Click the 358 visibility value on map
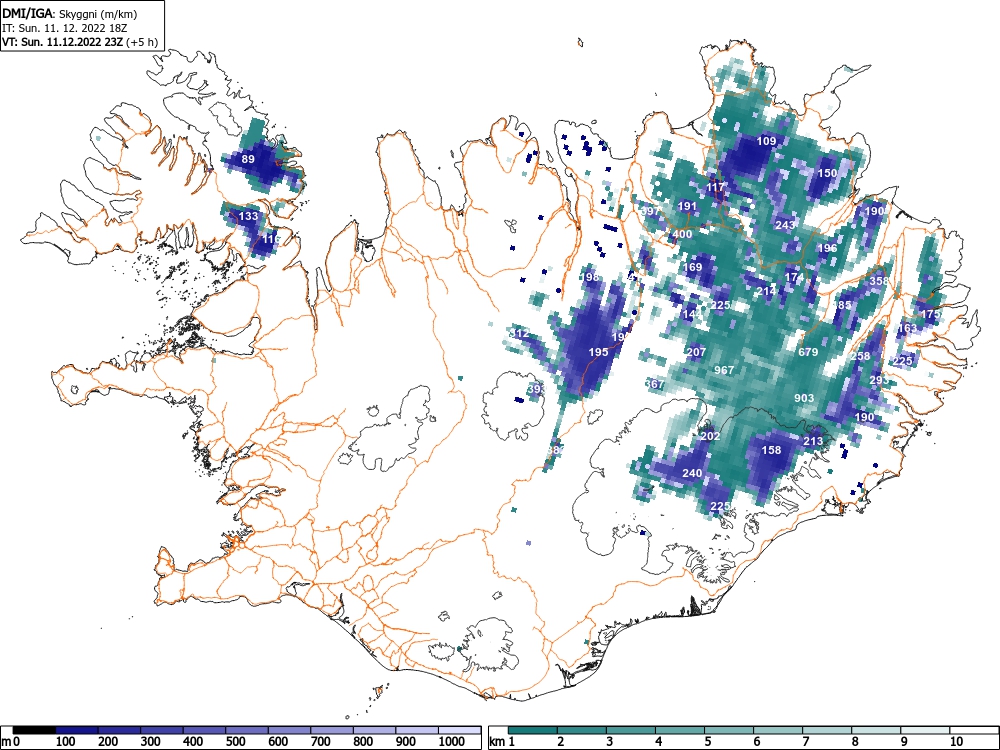Image resolution: width=1000 pixels, height=750 pixels. [x=878, y=281]
